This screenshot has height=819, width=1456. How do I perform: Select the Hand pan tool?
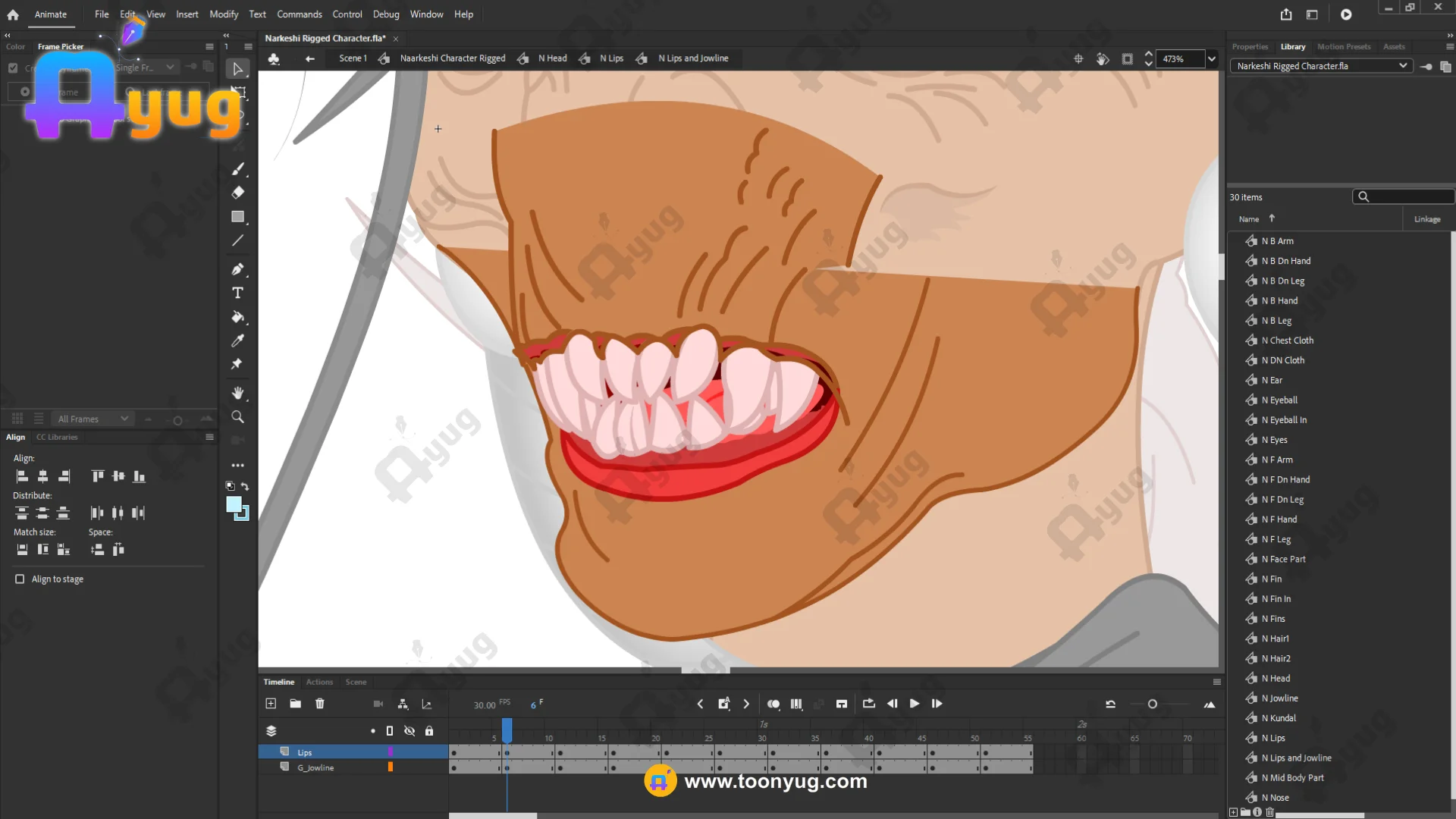[x=237, y=393]
